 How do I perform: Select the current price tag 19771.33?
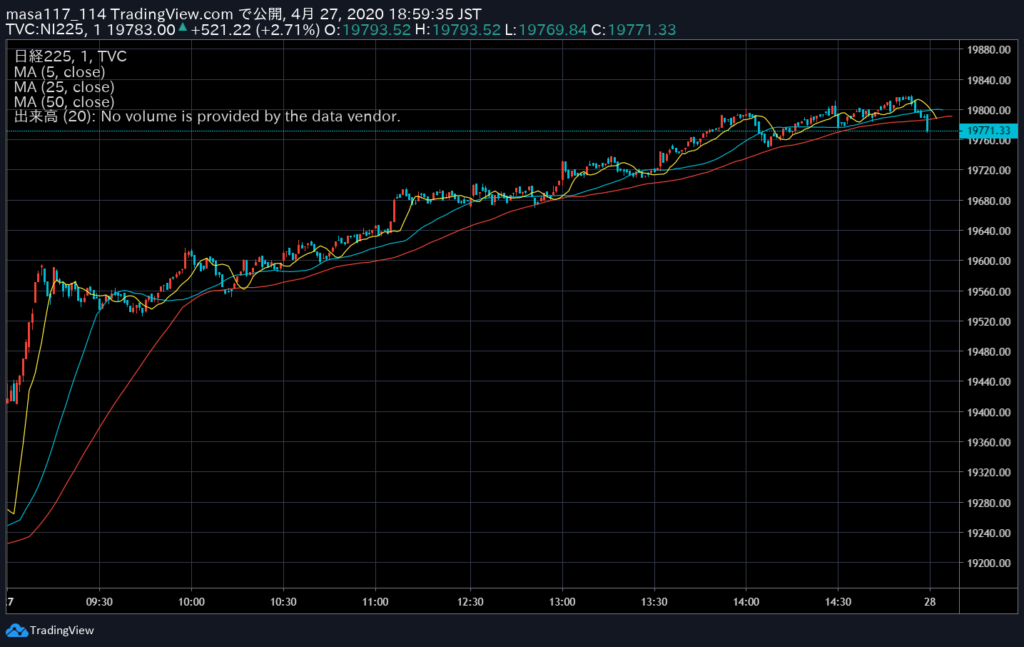click(x=989, y=131)
